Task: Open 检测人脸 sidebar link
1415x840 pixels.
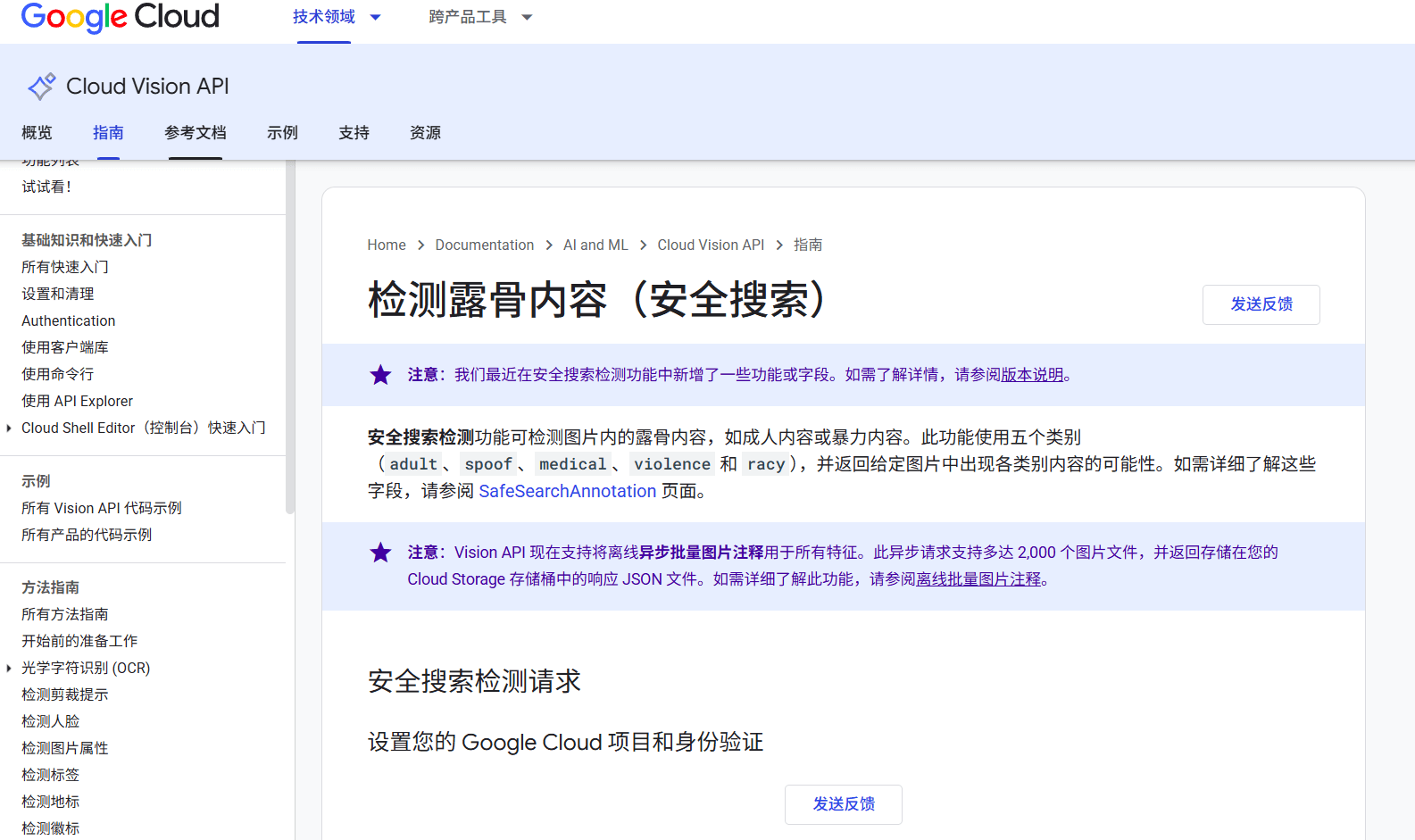Action: tap(51, 721)
